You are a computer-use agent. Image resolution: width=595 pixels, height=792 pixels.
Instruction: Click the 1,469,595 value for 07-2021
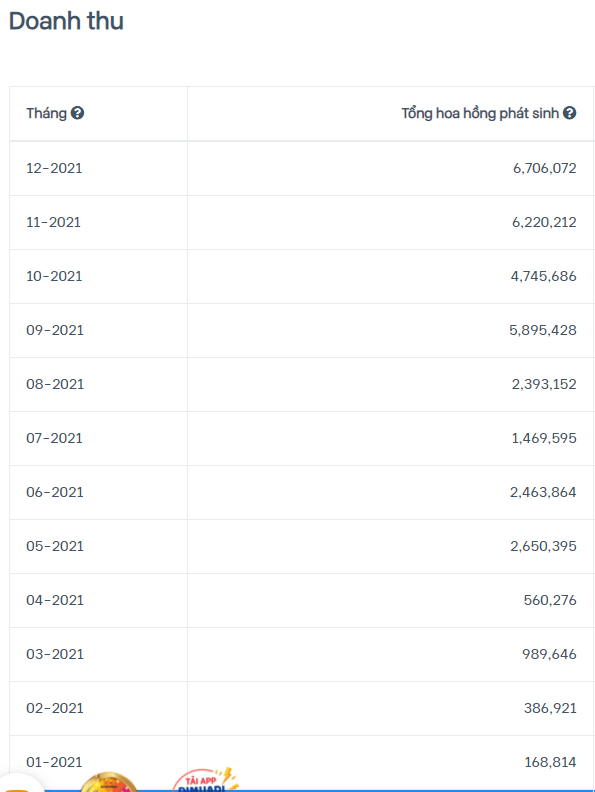coord(544,438)
